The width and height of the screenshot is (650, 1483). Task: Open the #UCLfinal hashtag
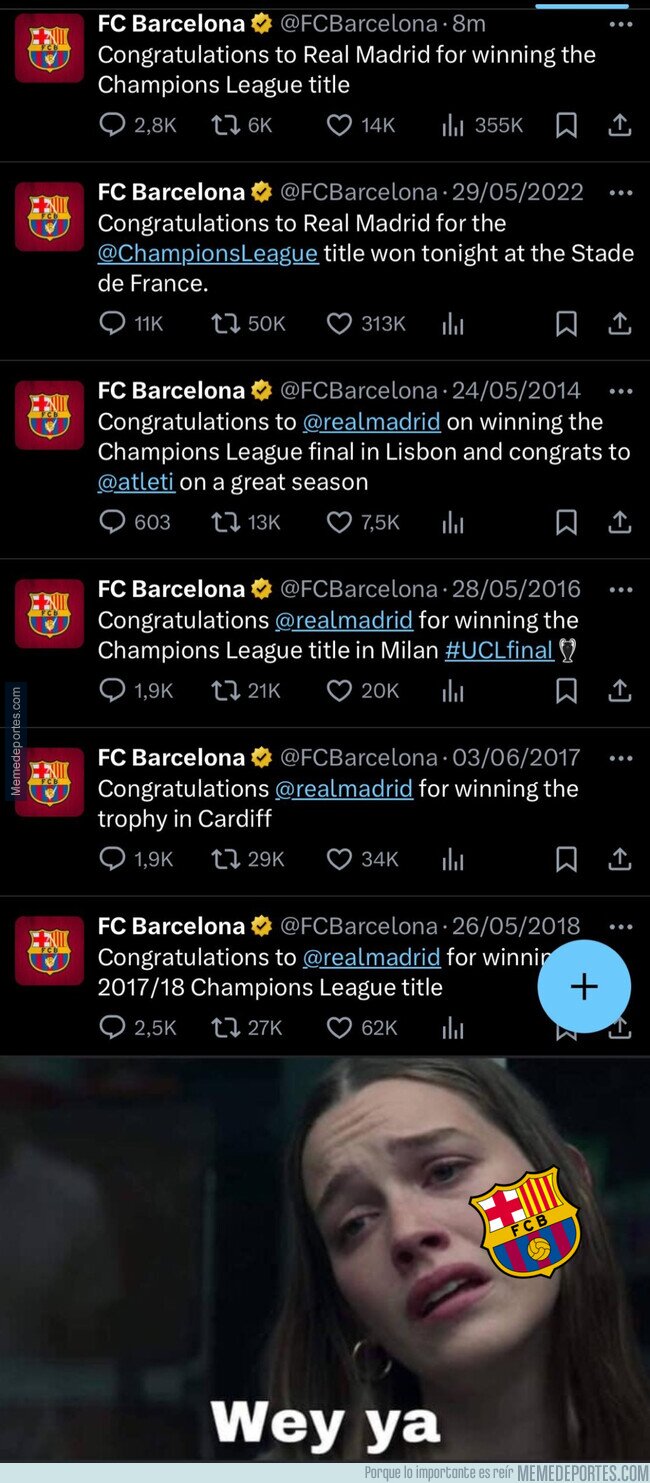click(499, 650)
